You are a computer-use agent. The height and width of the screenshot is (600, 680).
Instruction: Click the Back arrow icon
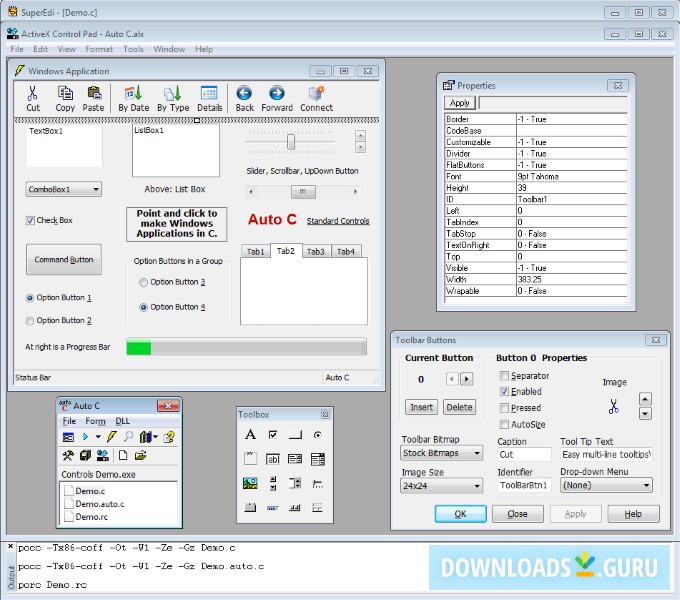[244, 93]
